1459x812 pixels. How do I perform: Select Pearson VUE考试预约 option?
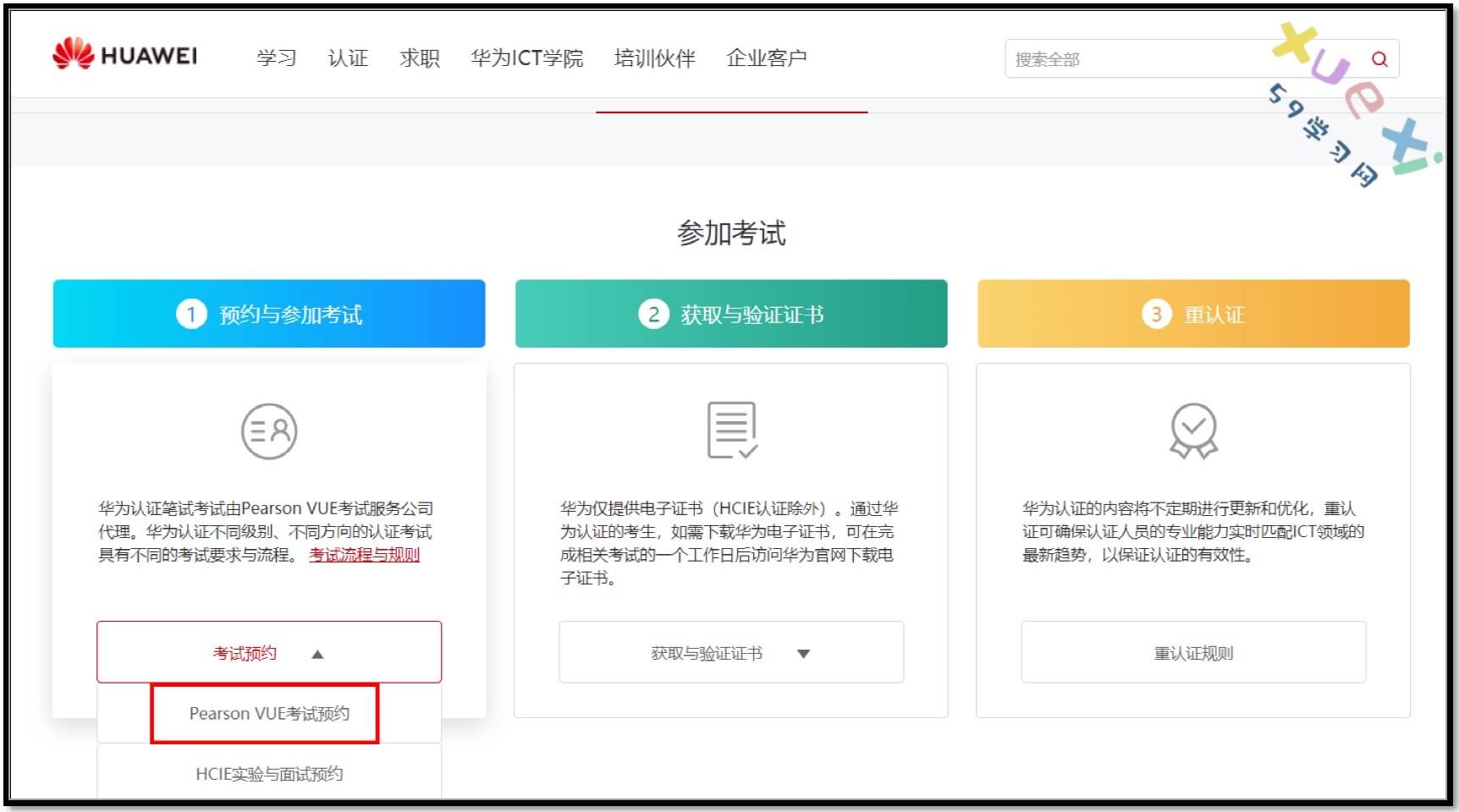[x=269, y=714]
